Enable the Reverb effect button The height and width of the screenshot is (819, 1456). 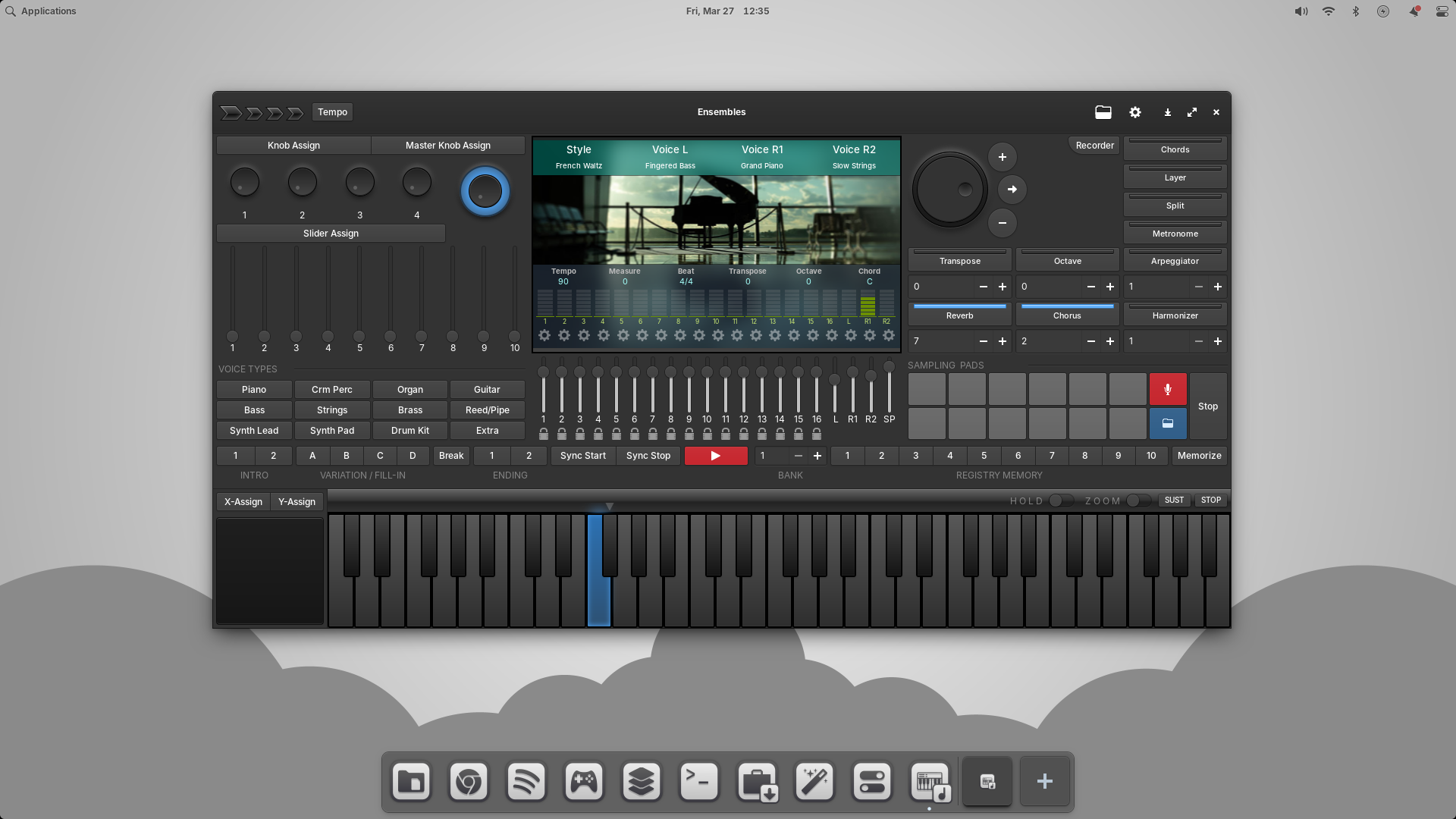pyautogui.click(x=959, y=315)
